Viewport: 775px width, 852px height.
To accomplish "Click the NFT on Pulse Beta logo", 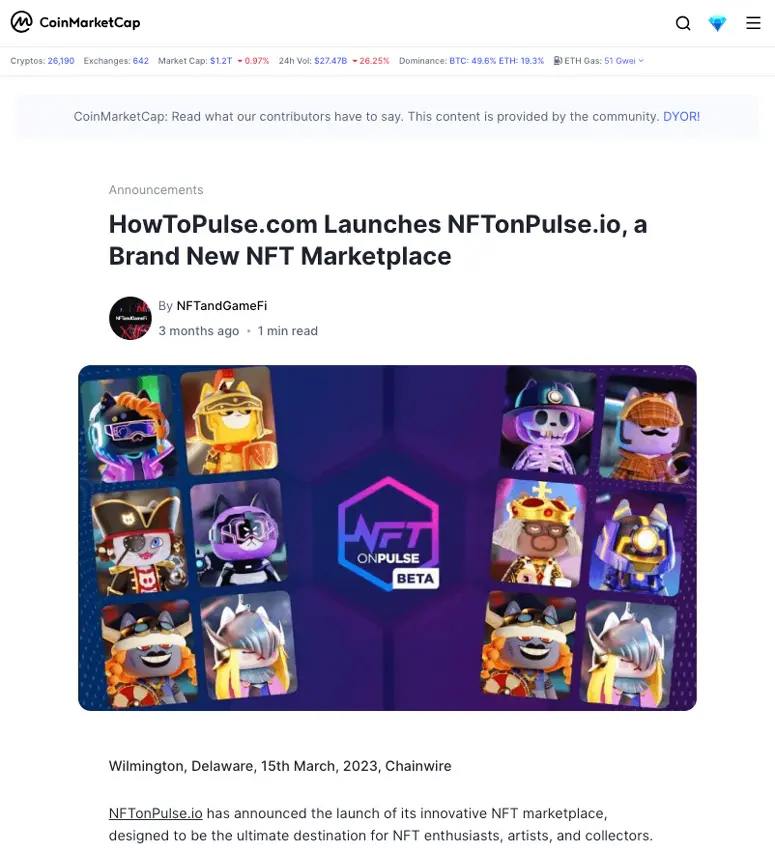I will point(388,534).
